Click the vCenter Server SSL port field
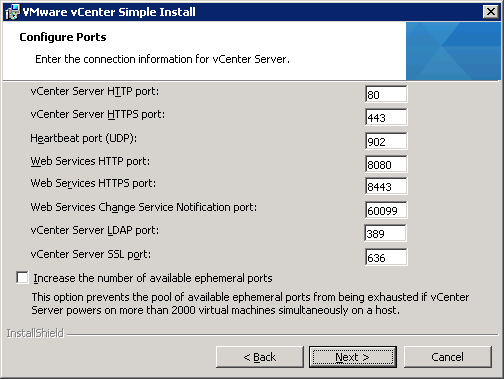The image size is (504, 379). click(386, 257)
